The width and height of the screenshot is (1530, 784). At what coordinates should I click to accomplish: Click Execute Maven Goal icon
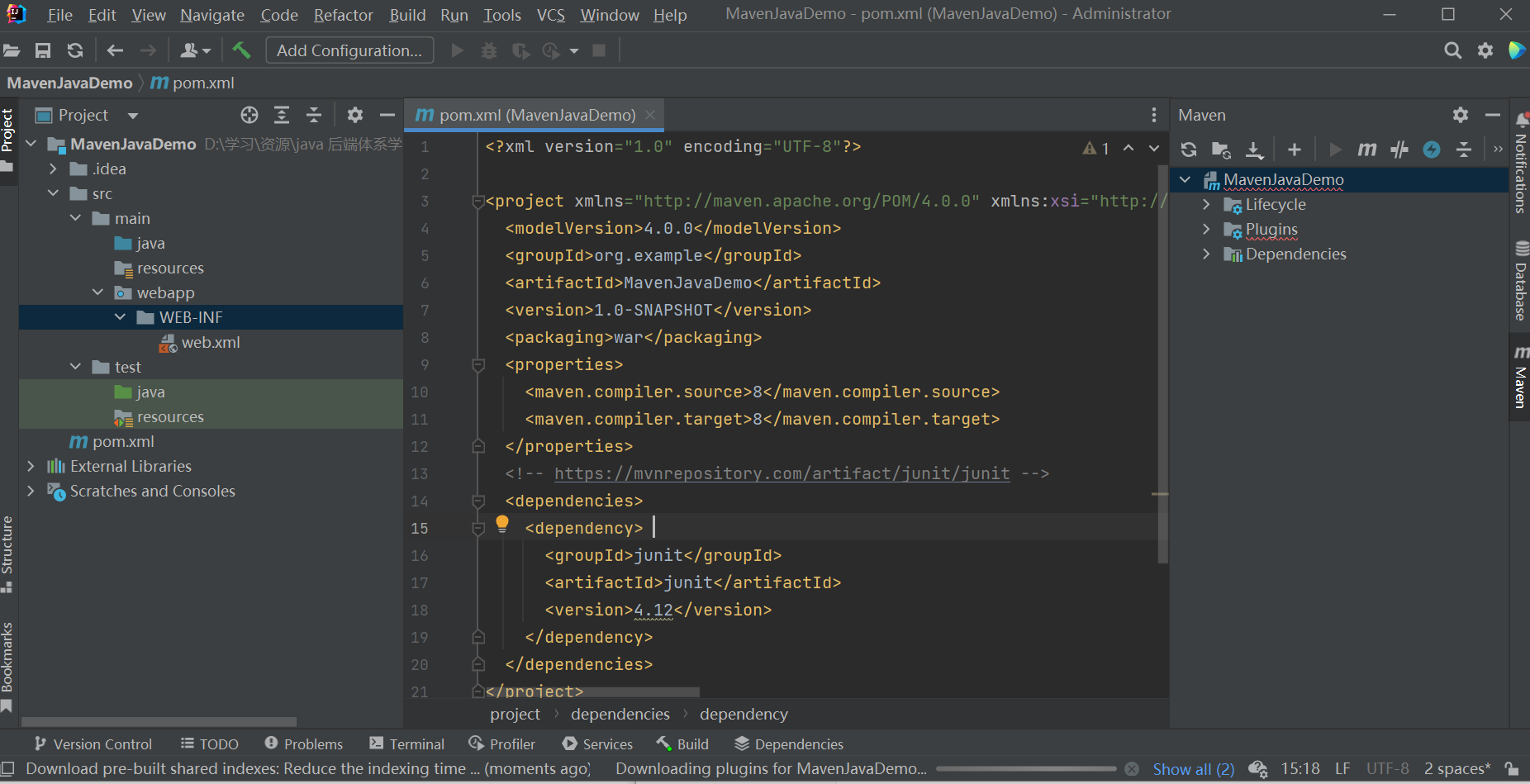click(1367, 150)
